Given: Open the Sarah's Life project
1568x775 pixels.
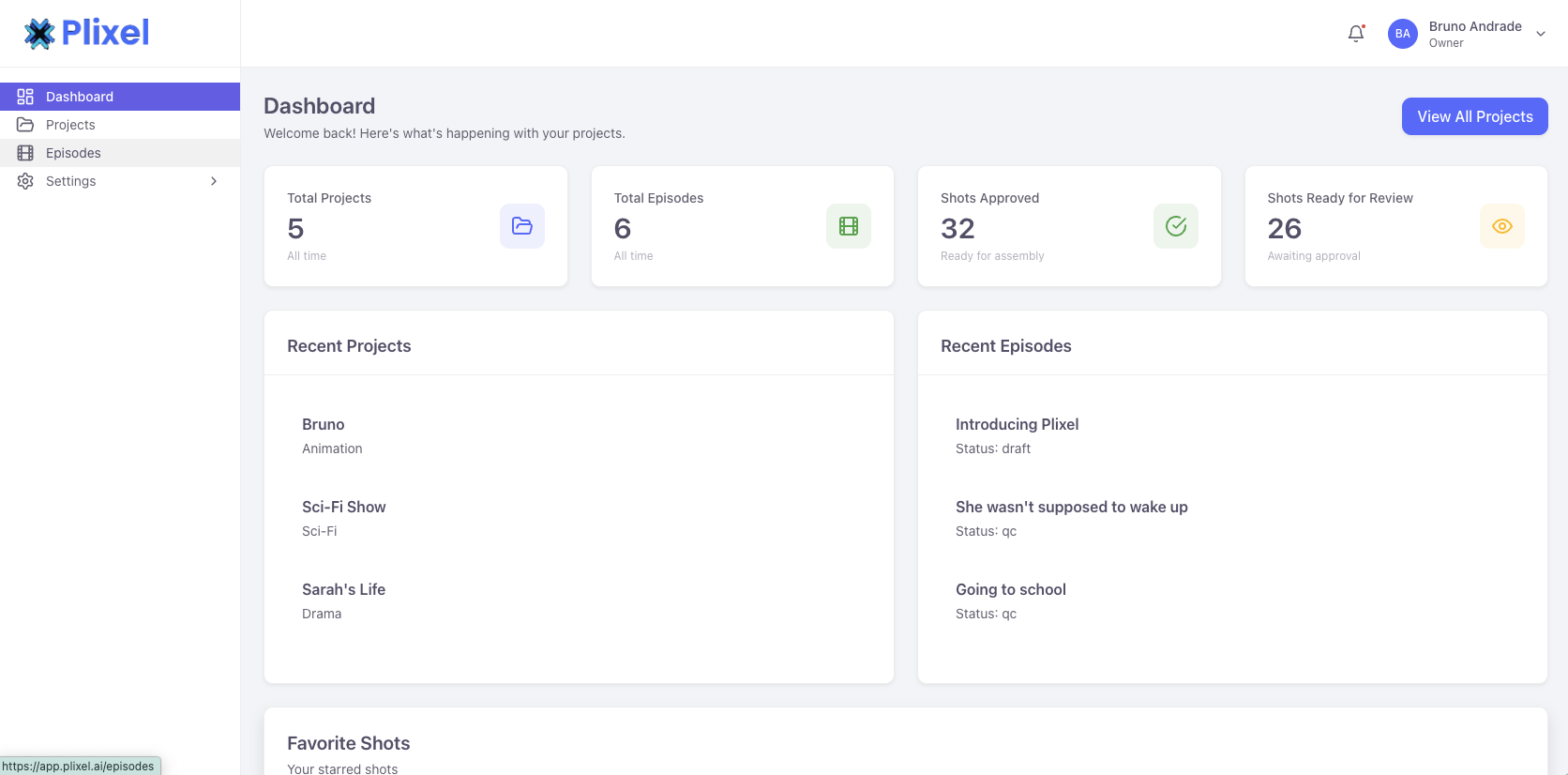Looking at the screenshot, I should [344, 590].
